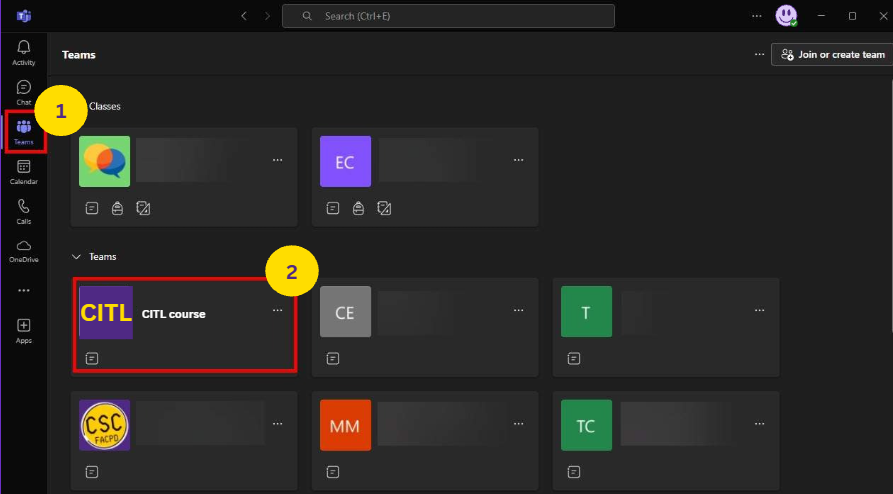Go to Chat in the left rail

pos(23,92)
